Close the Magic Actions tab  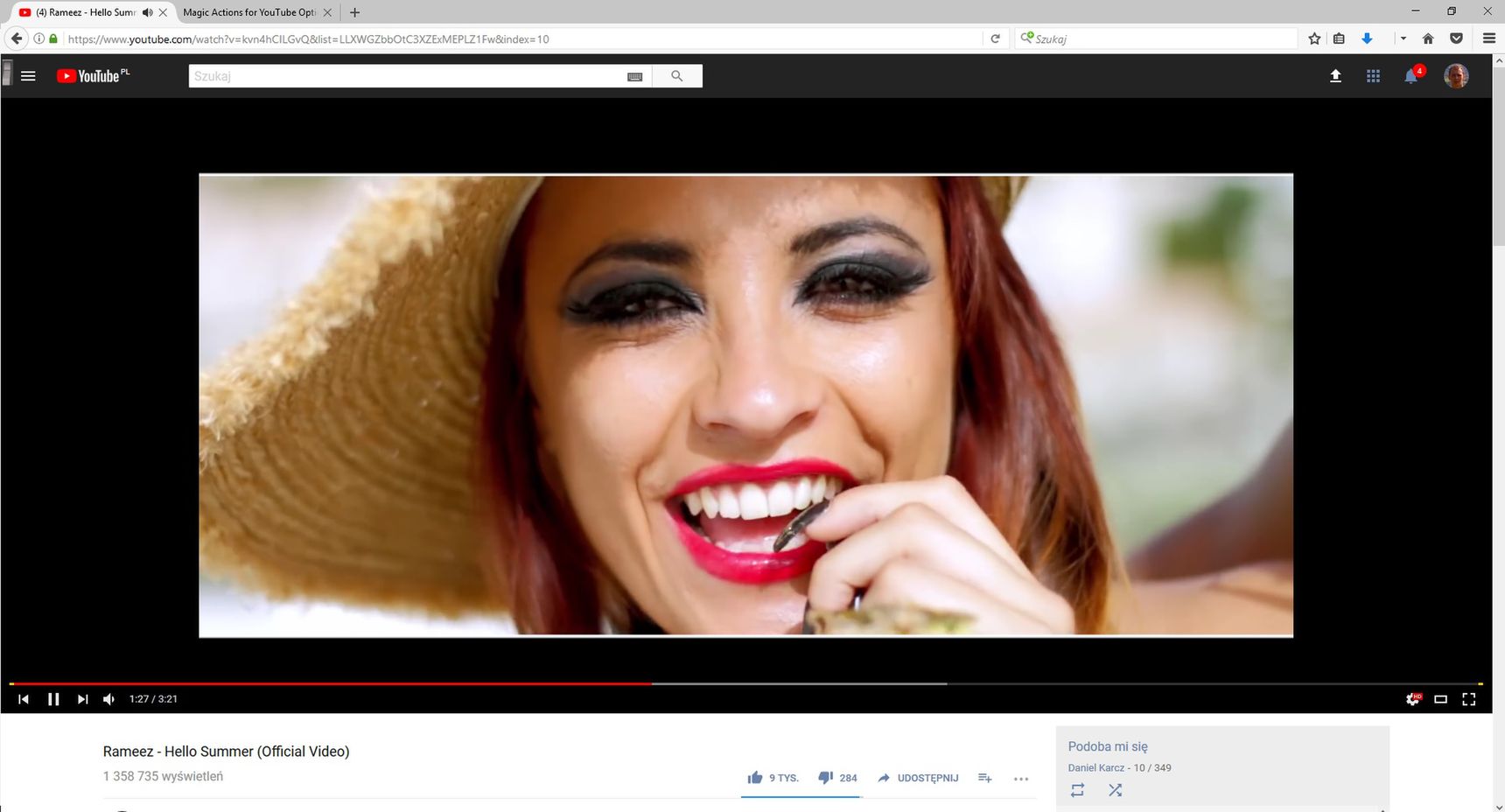[x=327, y=12]
